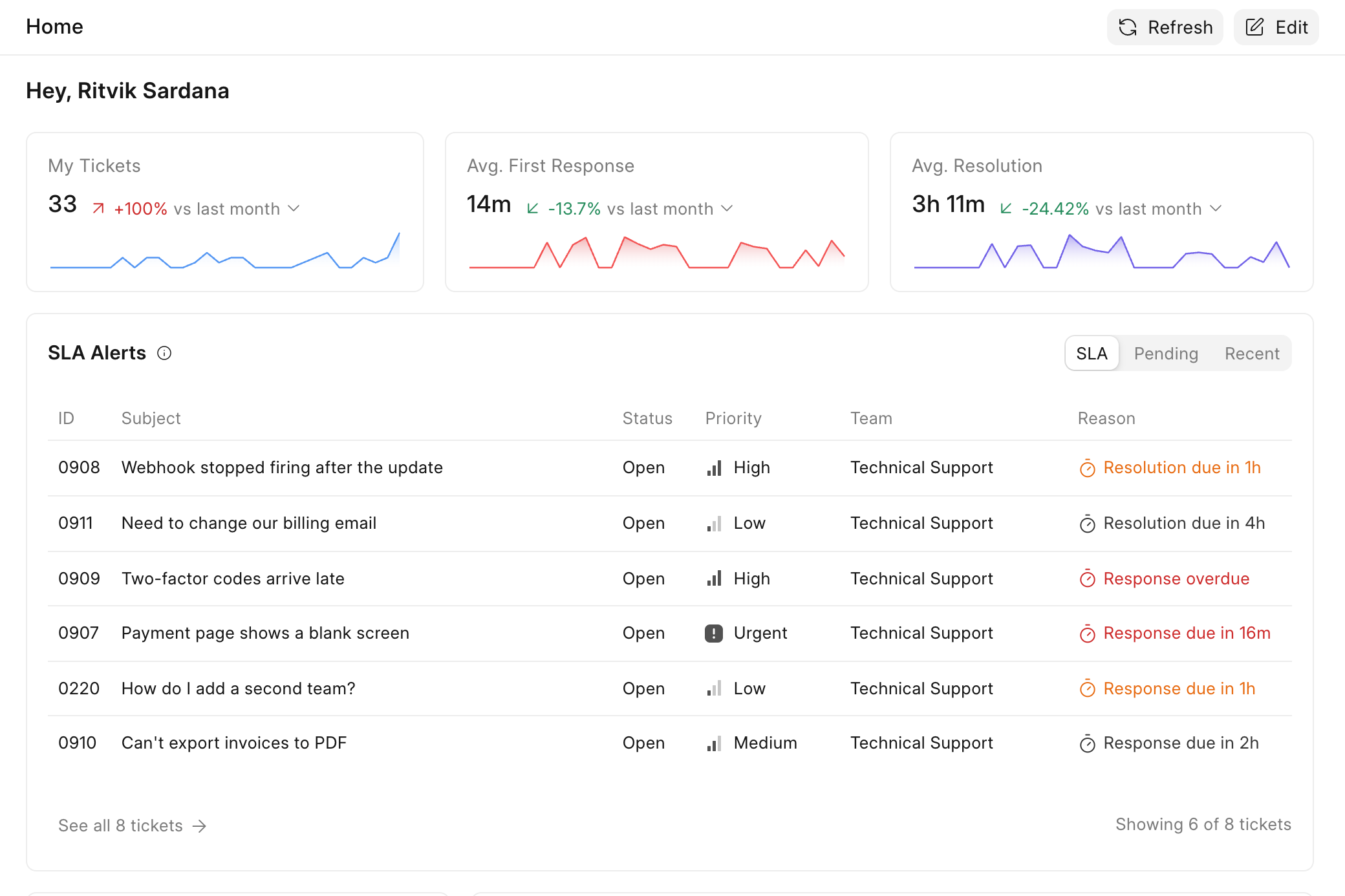
Task: Click the High priority bars icon on ticket 0908
Action: point(714,468)
